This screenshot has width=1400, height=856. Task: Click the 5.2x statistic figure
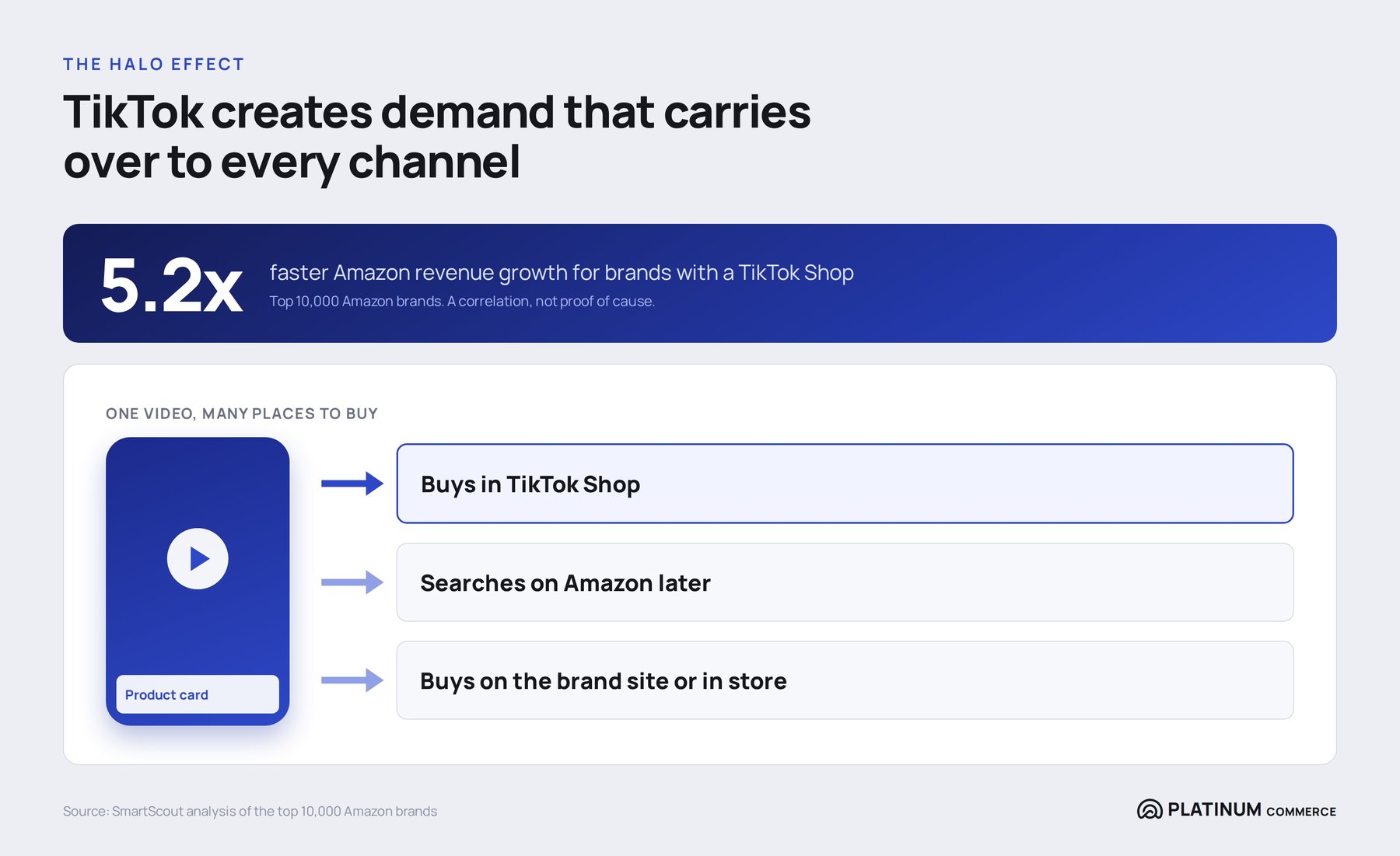click(171, 285)
